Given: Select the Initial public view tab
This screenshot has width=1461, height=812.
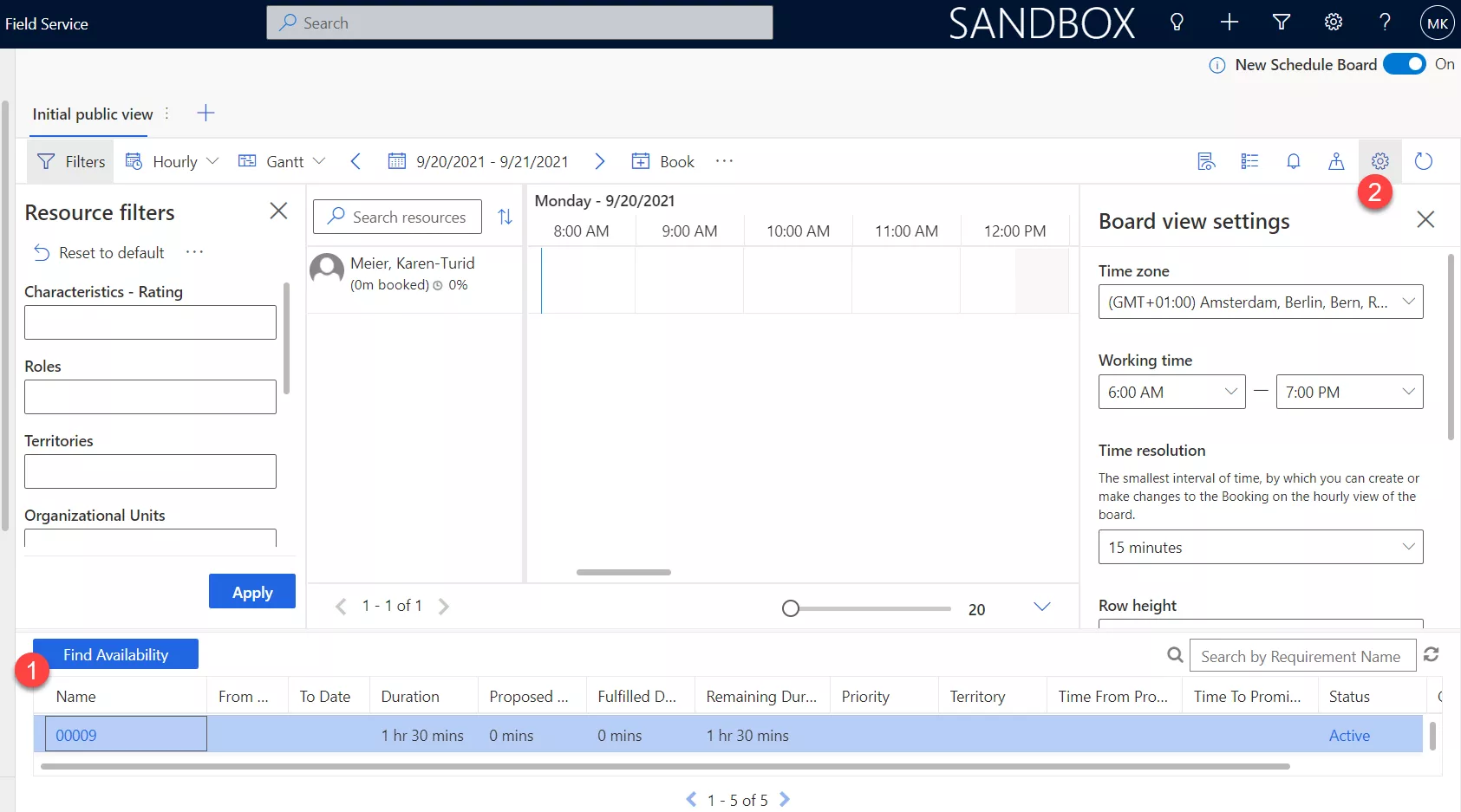Looking at the screenshot, I should click(92, 114).
